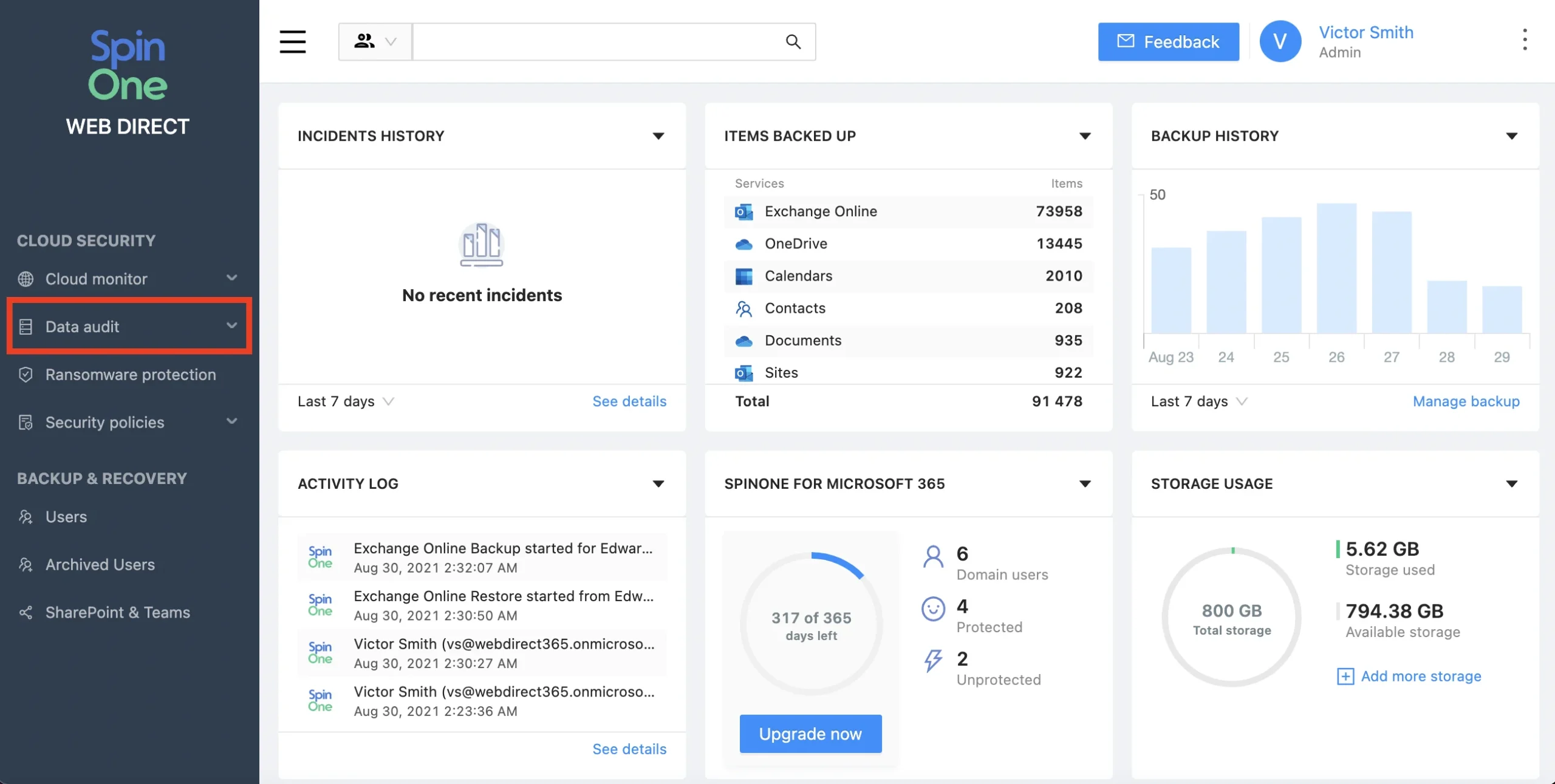
Task: Click the Contacts person icon
Action: tap(743, 308)
